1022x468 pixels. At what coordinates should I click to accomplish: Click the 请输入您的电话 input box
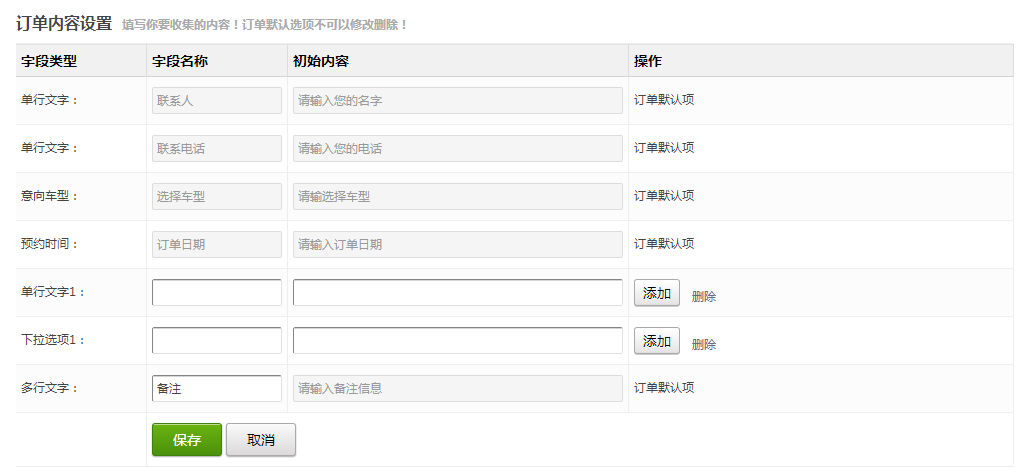[x=457, y=148]
